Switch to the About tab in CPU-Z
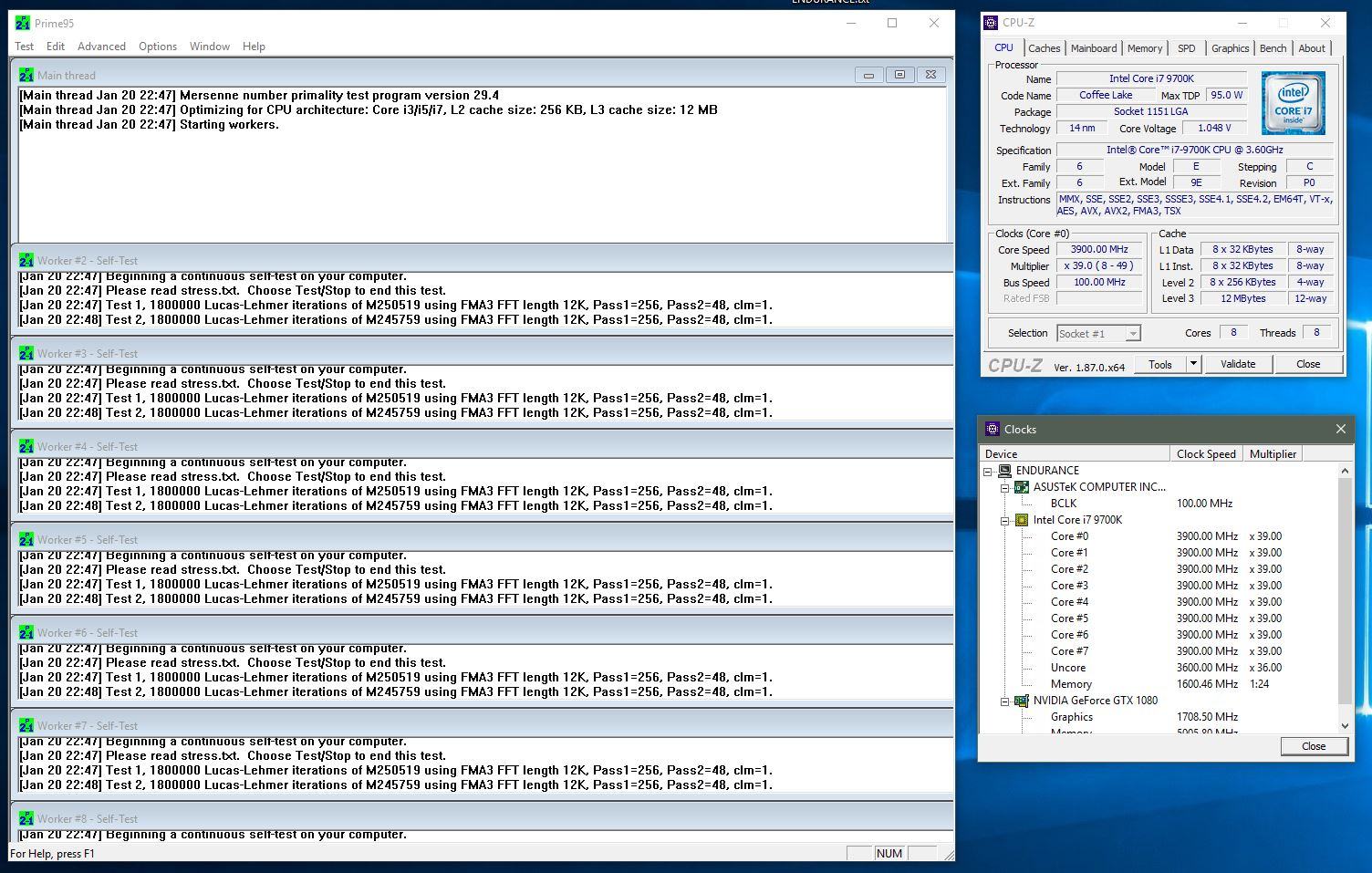Viewport: 1372px width, 873px height. coord(1312,48)
